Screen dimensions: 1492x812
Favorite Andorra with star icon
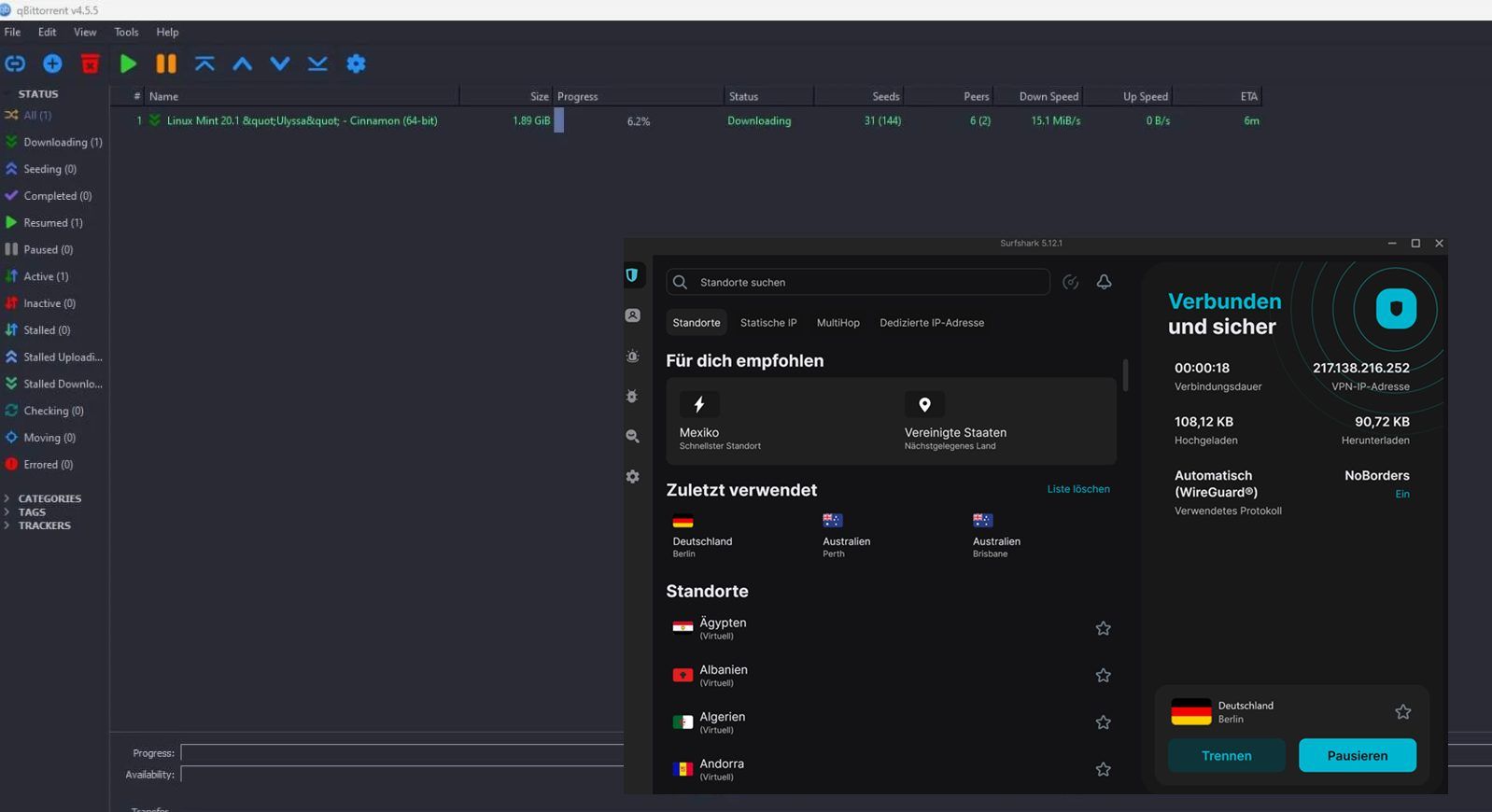pyautogui.click(x=1103, y=769)
